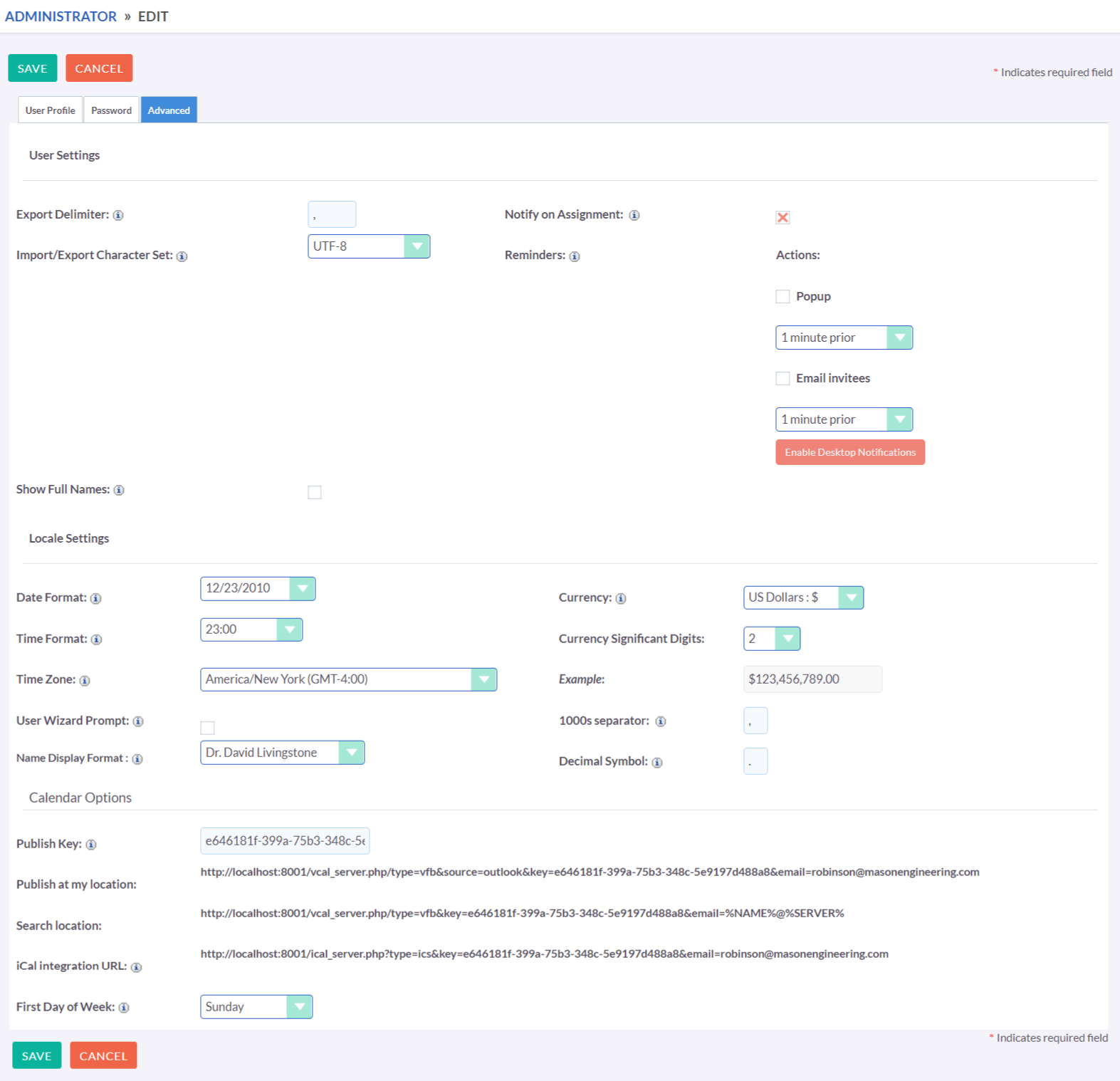The image size is (1120, 1081).
Task: Open the First Day of Week dropdown
Action: (256, 1007)
